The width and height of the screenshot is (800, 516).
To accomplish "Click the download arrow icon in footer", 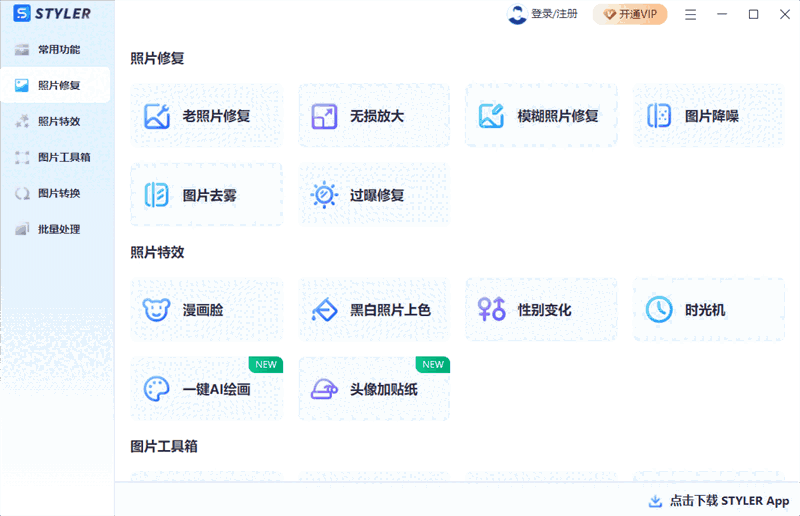I will tap(655, 501).
